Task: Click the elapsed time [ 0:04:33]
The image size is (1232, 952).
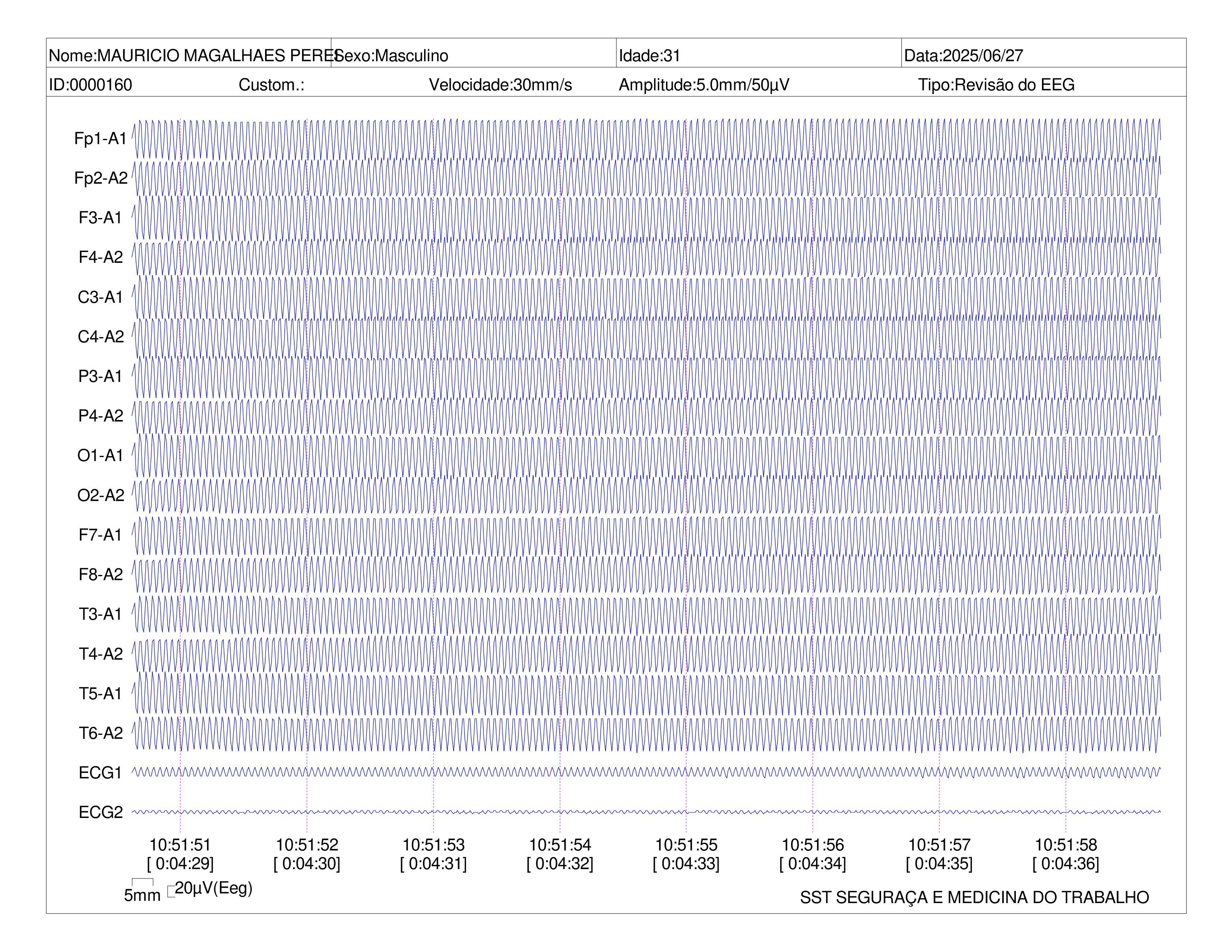Action: pos(686,864)
